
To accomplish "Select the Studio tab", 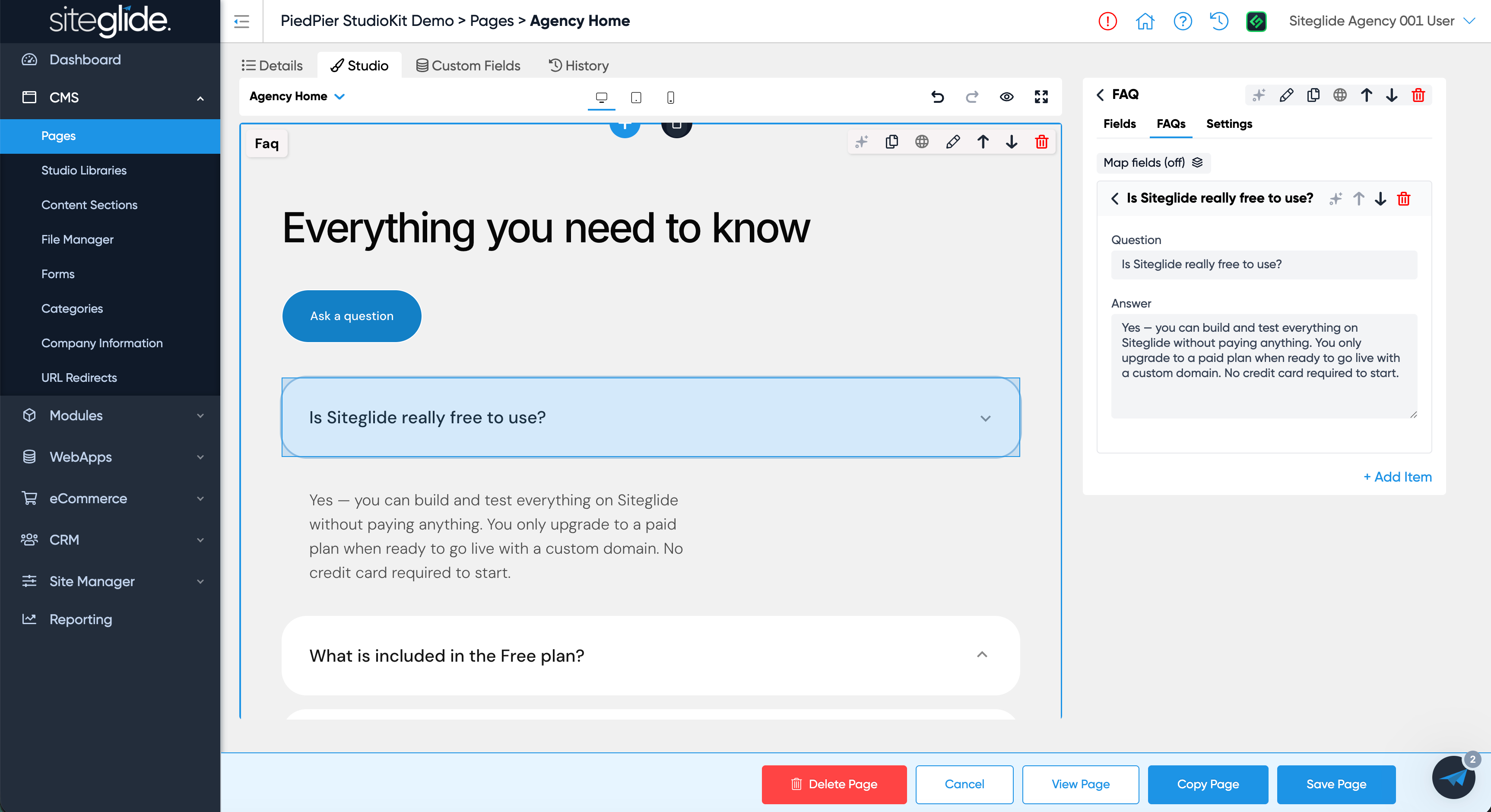I will point(359,65).
